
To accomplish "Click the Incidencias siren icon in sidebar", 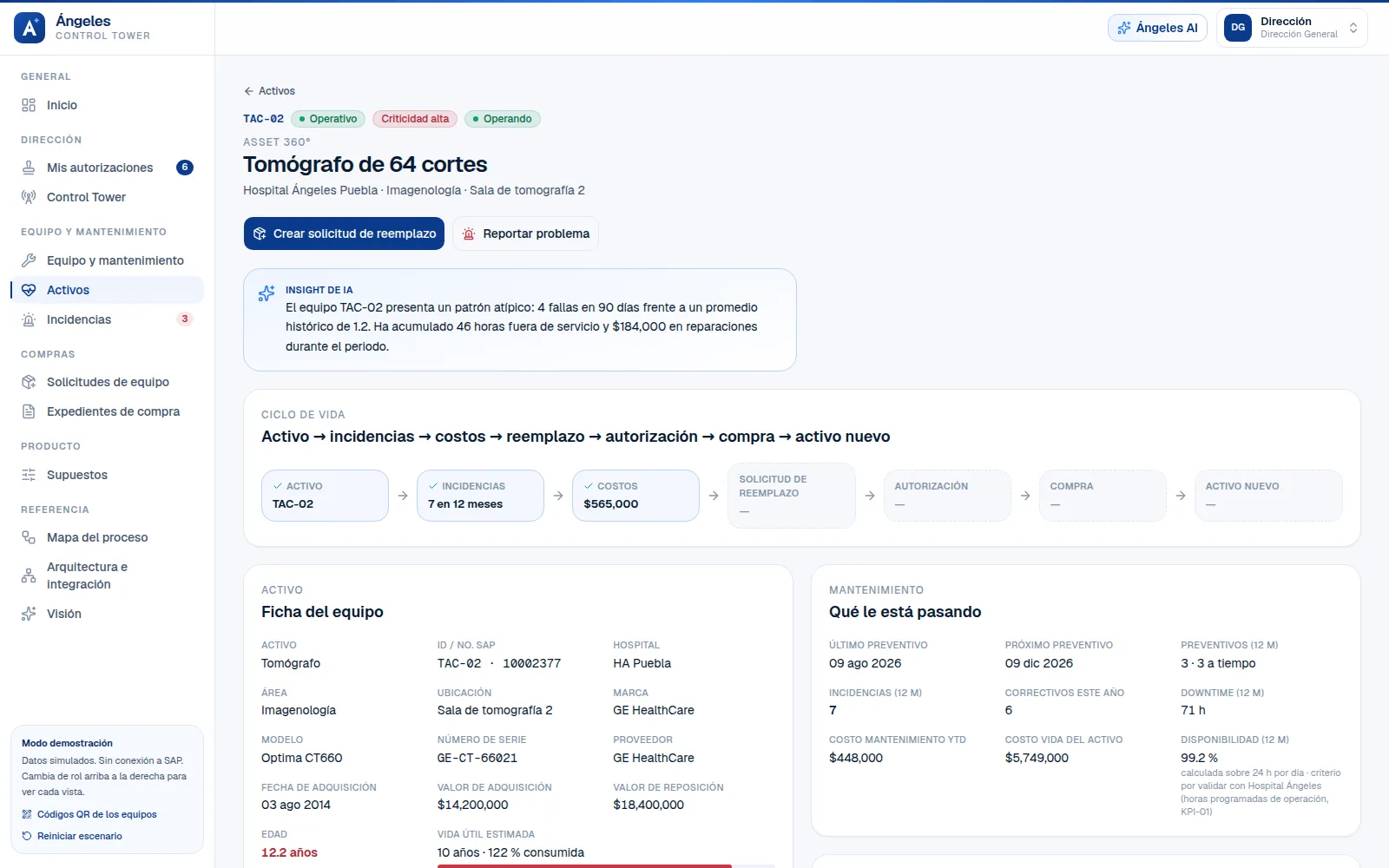I will 29,319.
